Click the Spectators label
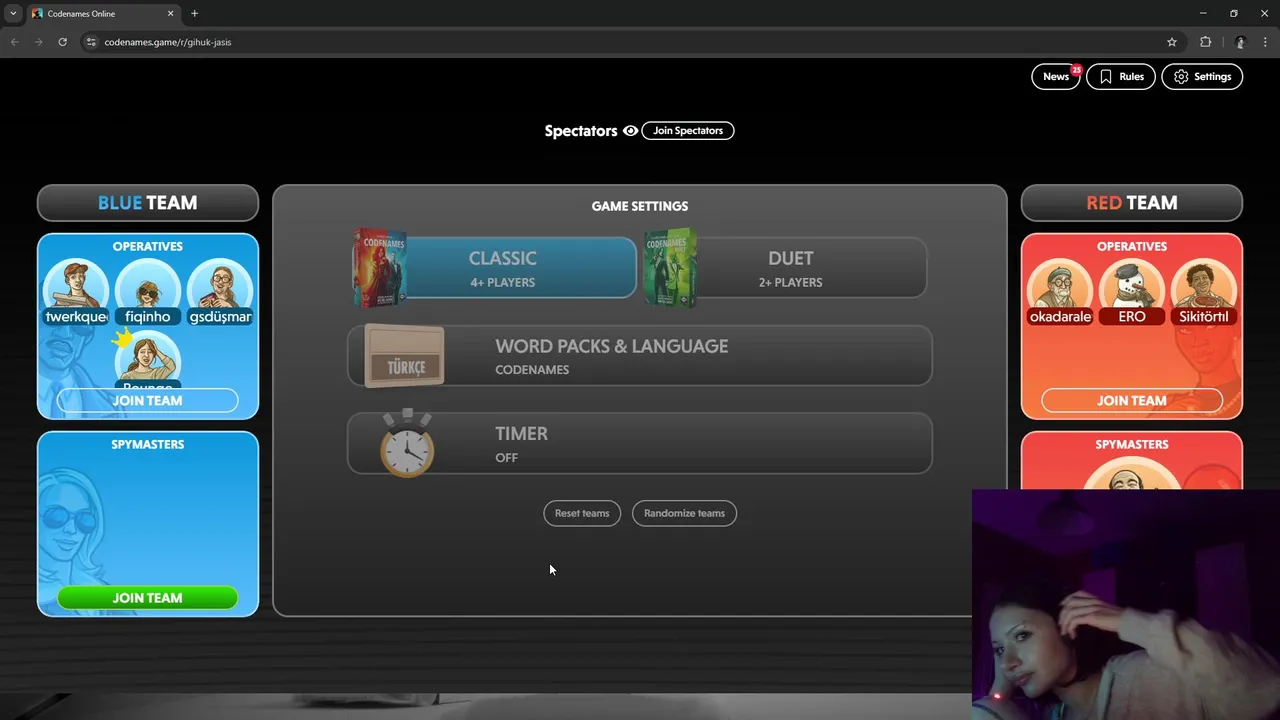Viewport: 1280px width, 720px height. [x=581, y=131]
